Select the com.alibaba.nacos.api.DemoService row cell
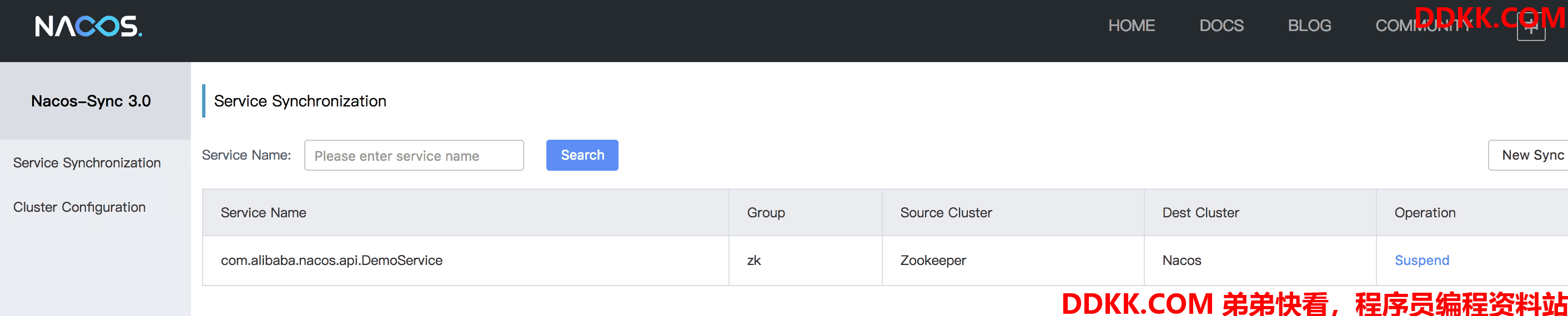 tap(331, 260)
